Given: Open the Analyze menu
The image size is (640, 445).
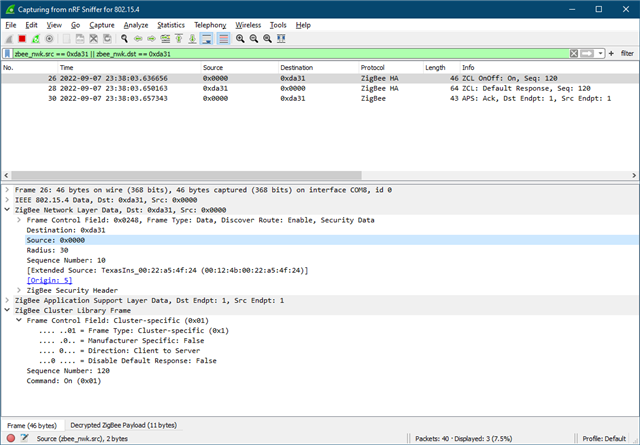Looking at the screenshot, I should 136,25.
